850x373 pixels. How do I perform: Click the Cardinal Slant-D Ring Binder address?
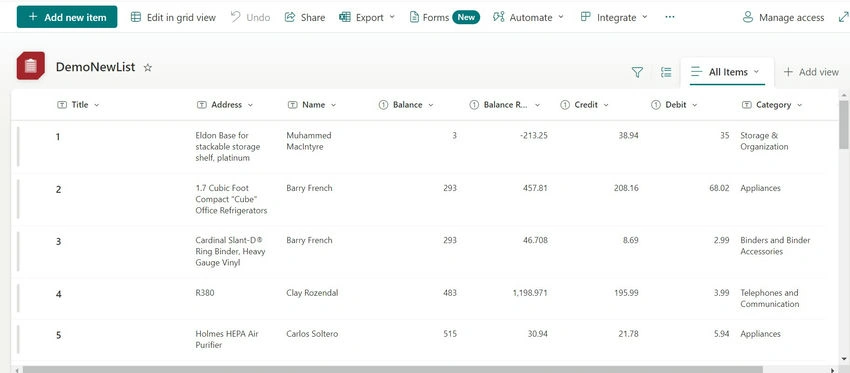[230, 252]
